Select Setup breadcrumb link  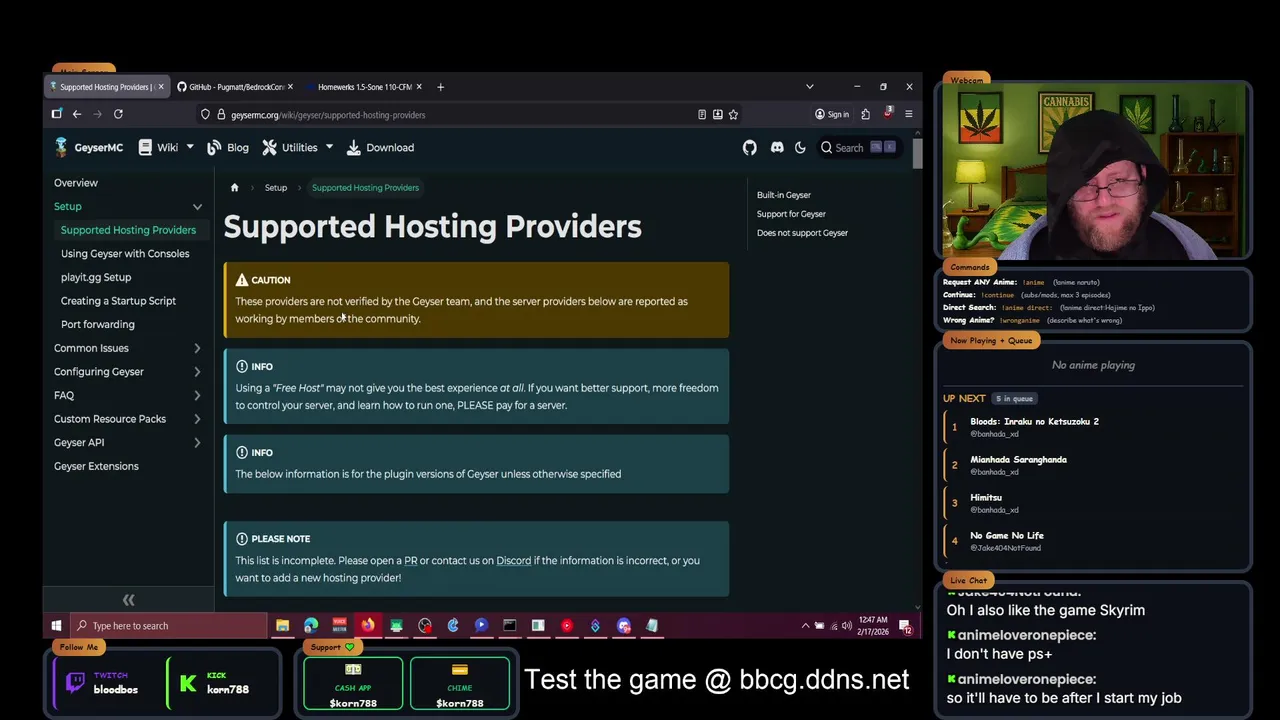click(276, 187)
